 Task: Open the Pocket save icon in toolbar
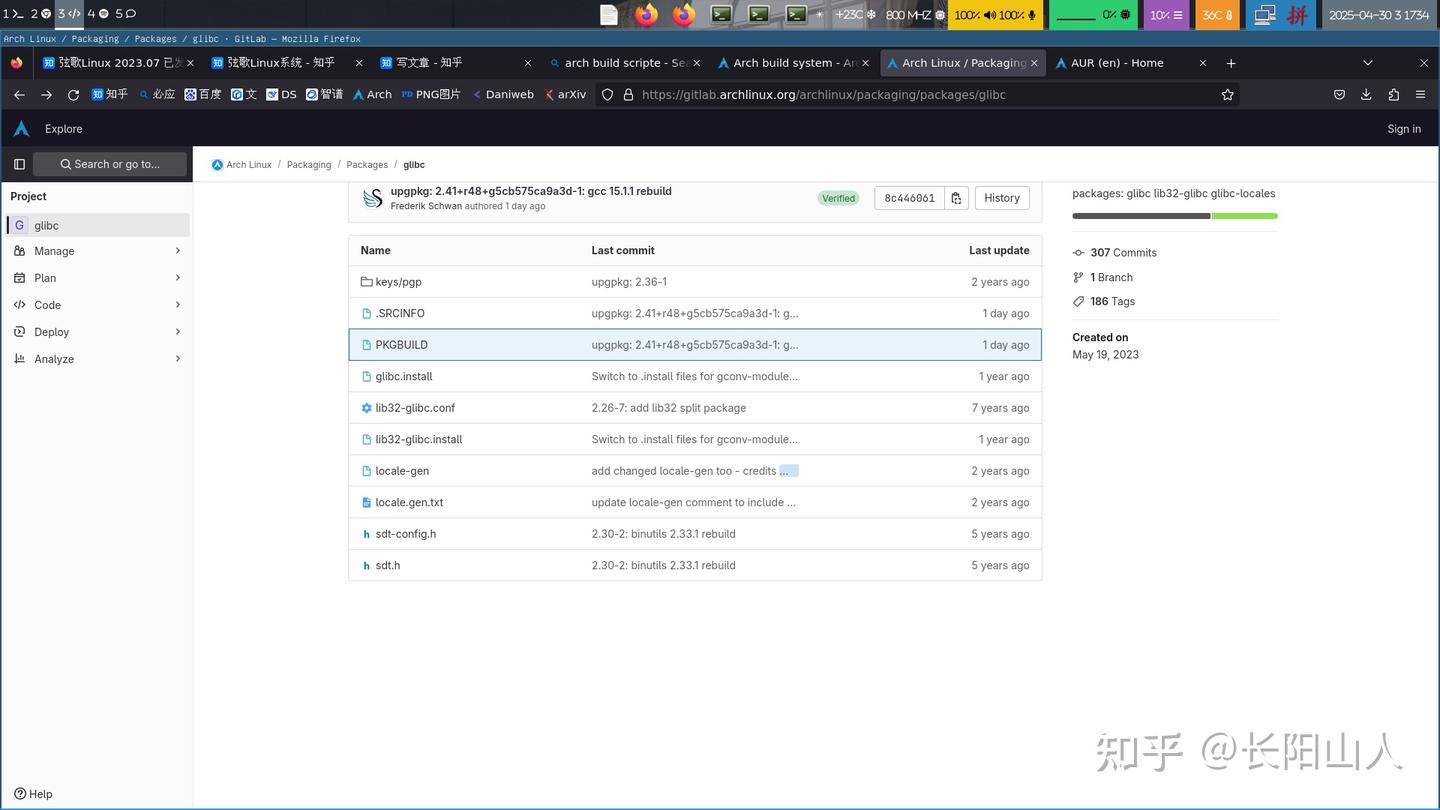(1339, 95)
